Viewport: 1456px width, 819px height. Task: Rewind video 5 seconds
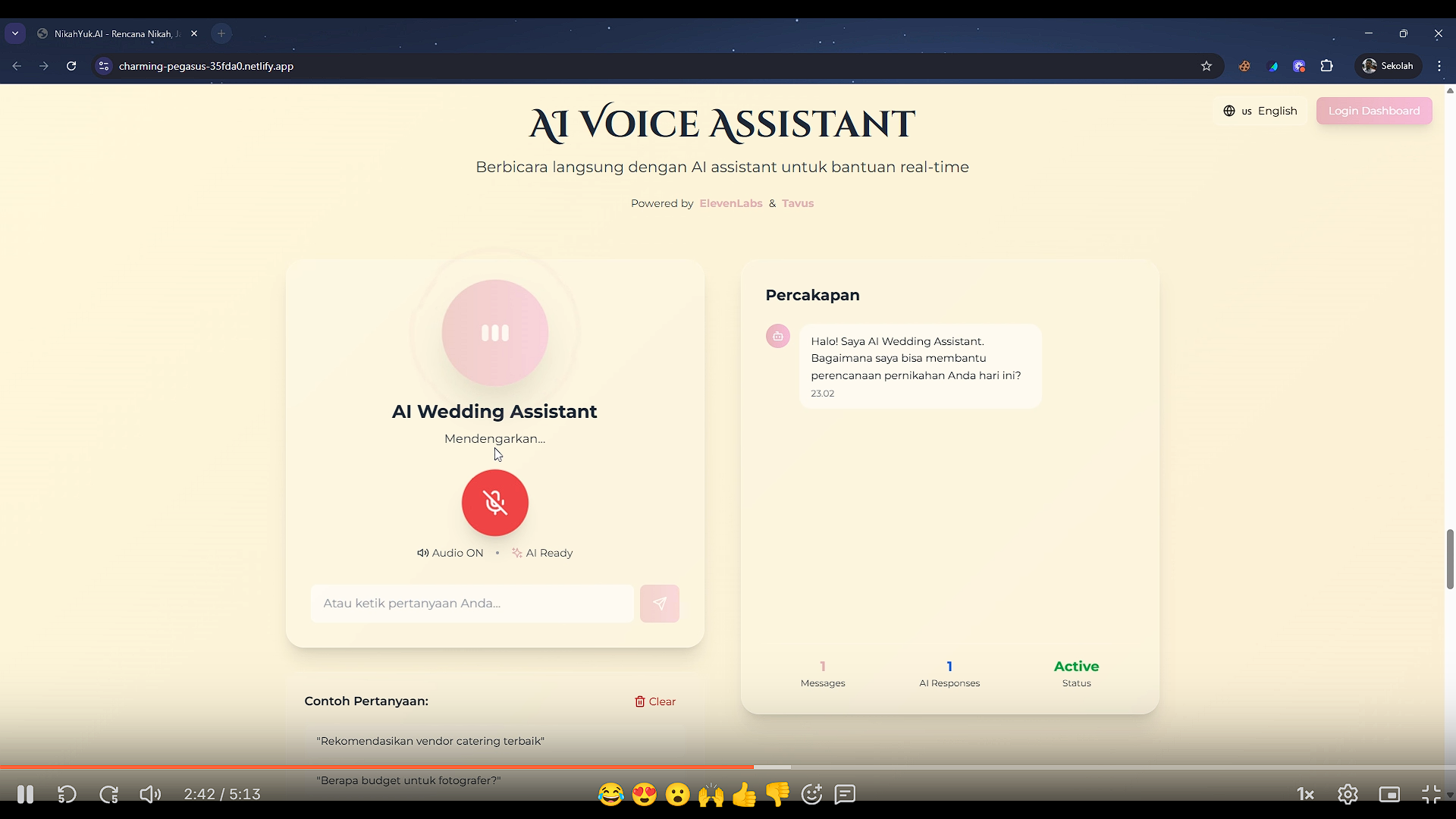tap(67, 794)
